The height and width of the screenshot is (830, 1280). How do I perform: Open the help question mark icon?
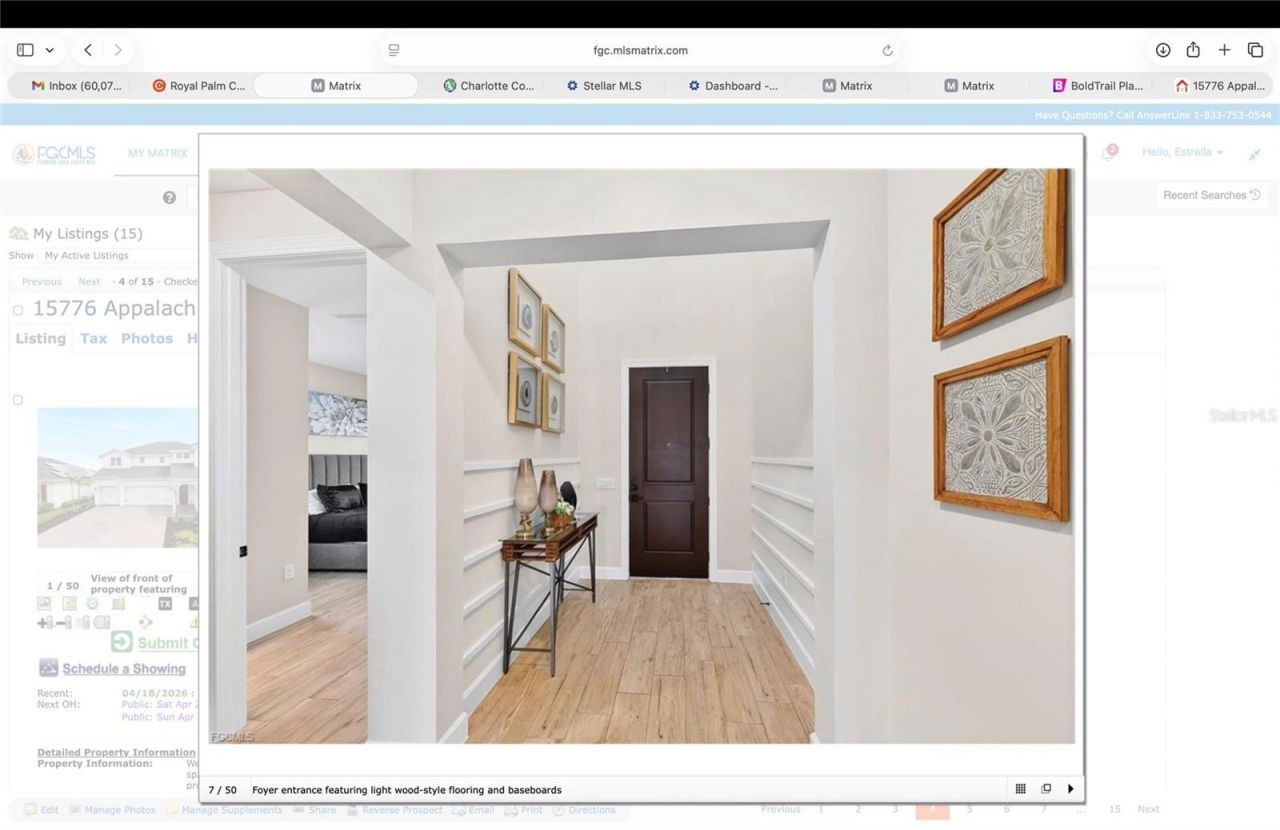point(169,197)
